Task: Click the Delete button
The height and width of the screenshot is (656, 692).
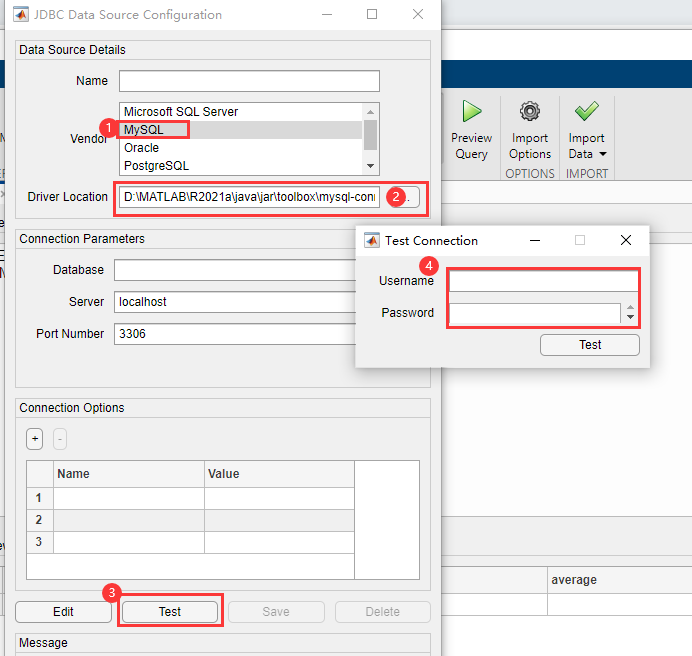Action: coord(383,612)
